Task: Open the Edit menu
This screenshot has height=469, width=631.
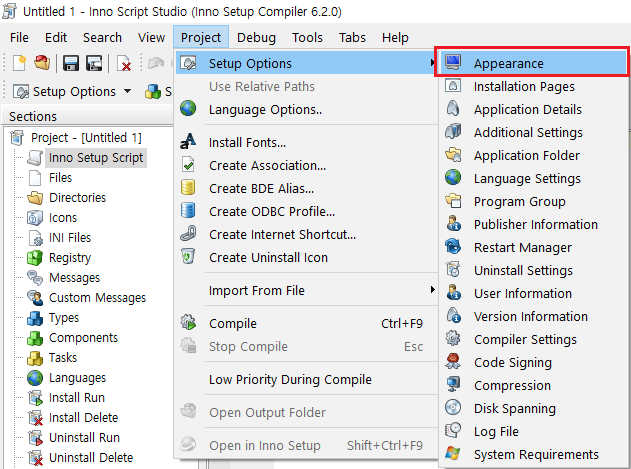Action: 56,37
